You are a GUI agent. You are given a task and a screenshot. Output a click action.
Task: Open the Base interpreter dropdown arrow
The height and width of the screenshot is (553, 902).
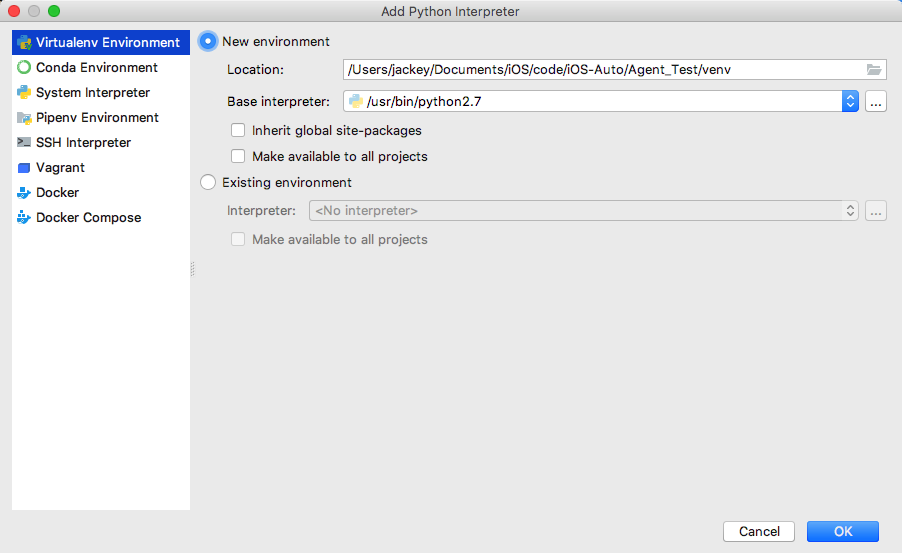pyautogui.click(x=850, y=101)
